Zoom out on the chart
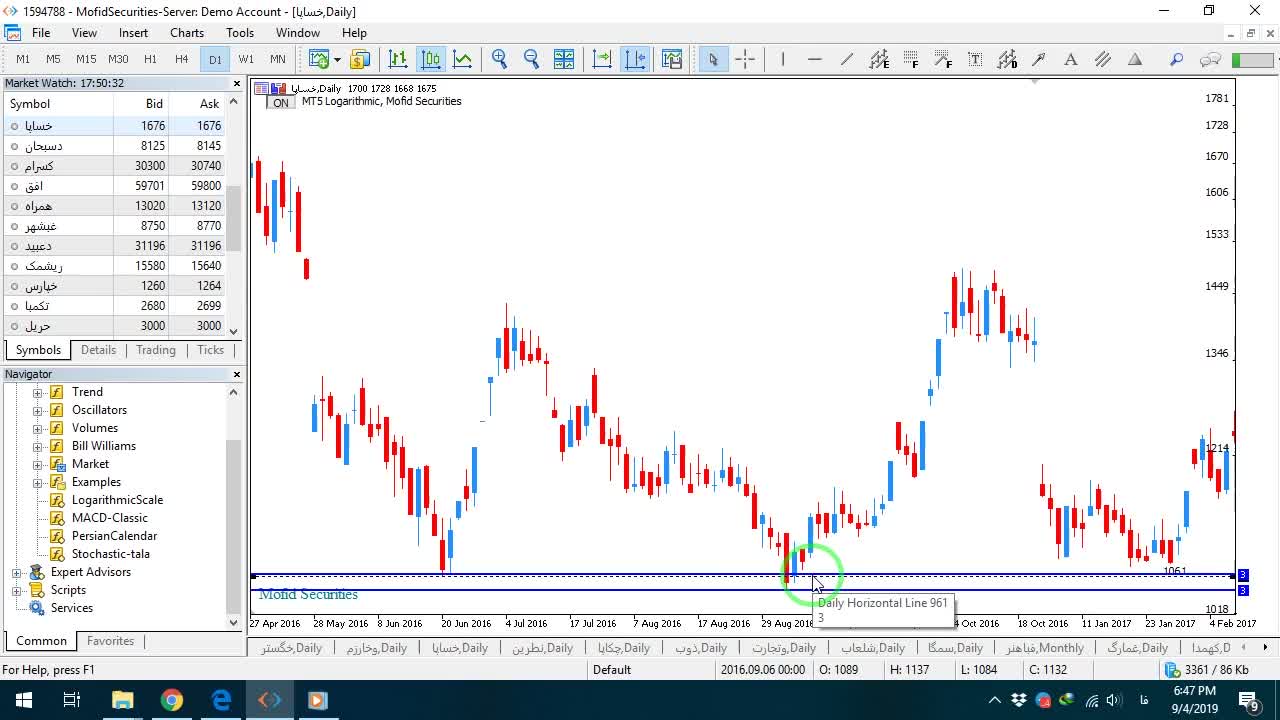Screen dimensions: 1280x720 tap(532, 59)
